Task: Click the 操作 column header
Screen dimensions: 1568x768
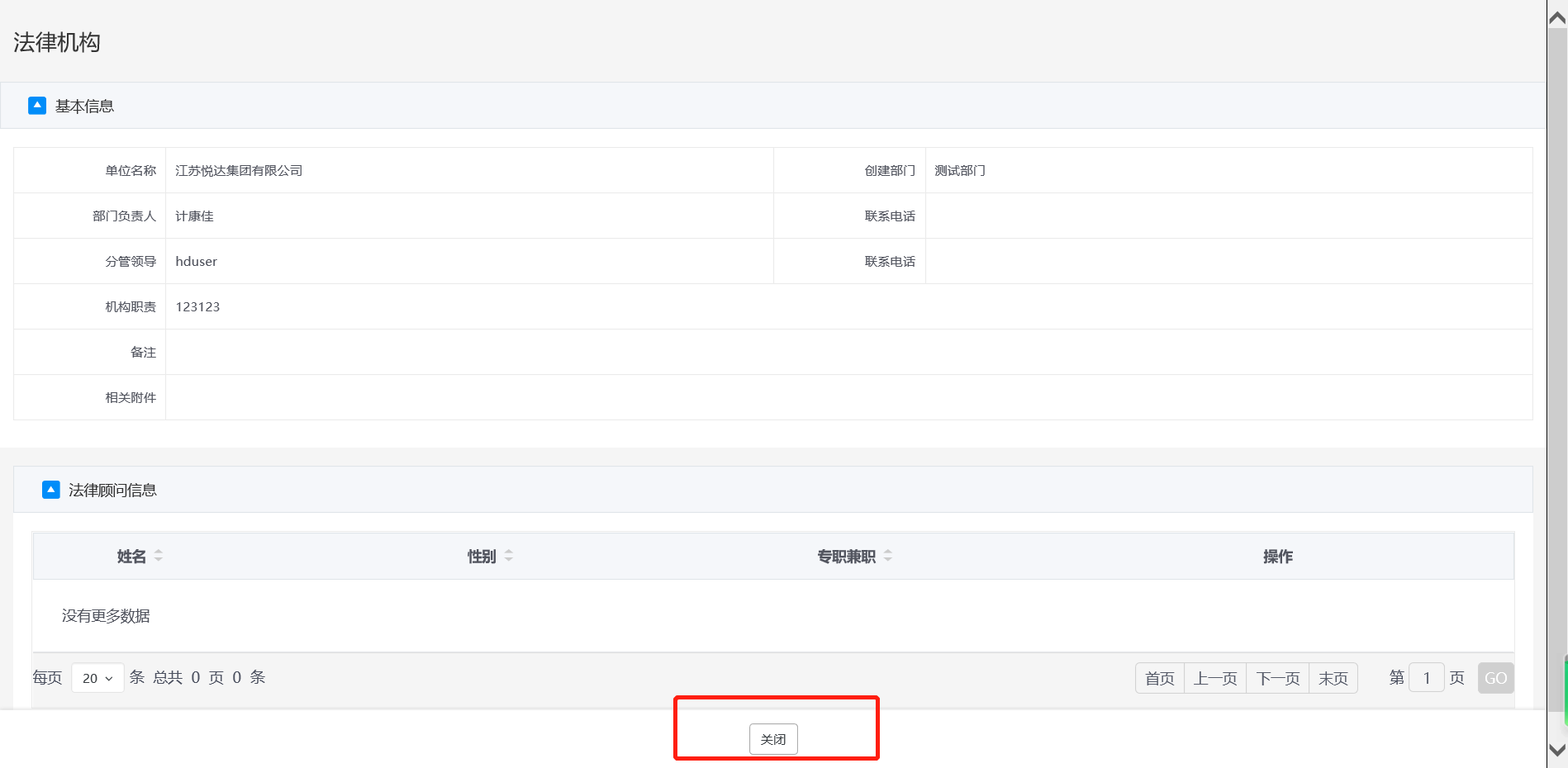Action: pyautogui.click(x=1277, y=557)
